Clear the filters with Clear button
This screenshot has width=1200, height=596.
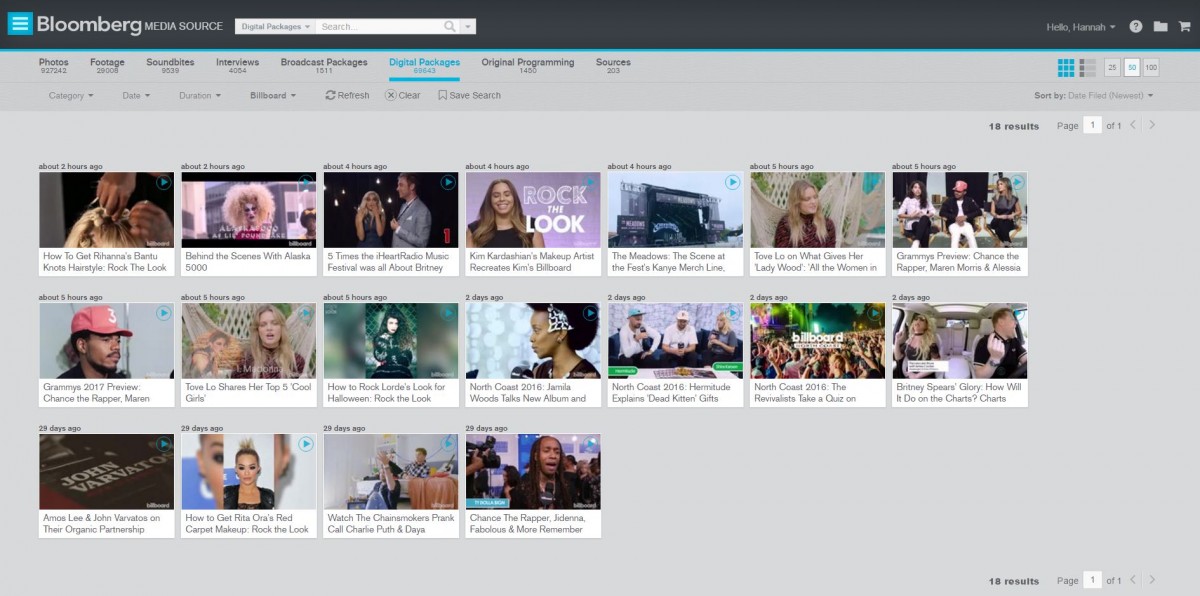click(403, 95)
